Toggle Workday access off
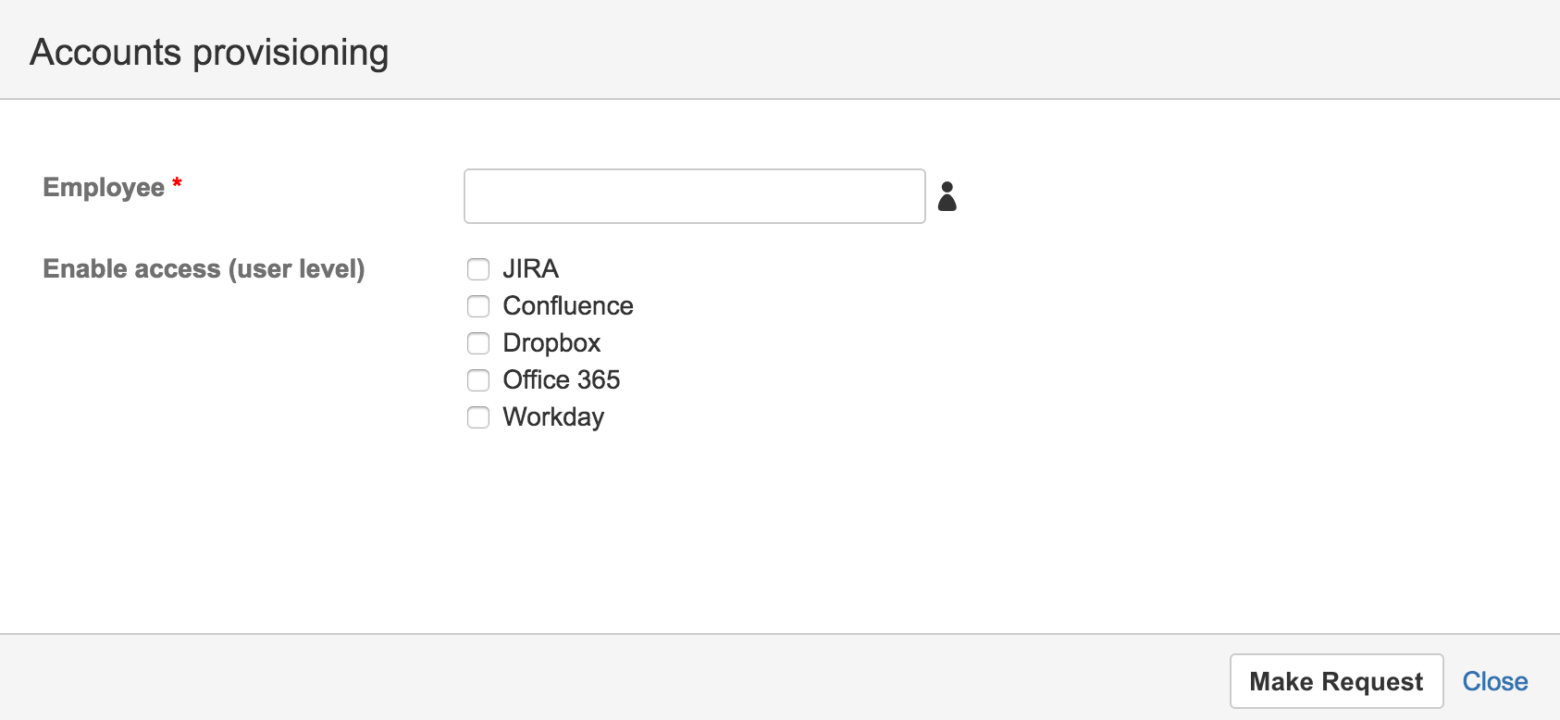1560x720 pixels. tap(478, 417)
